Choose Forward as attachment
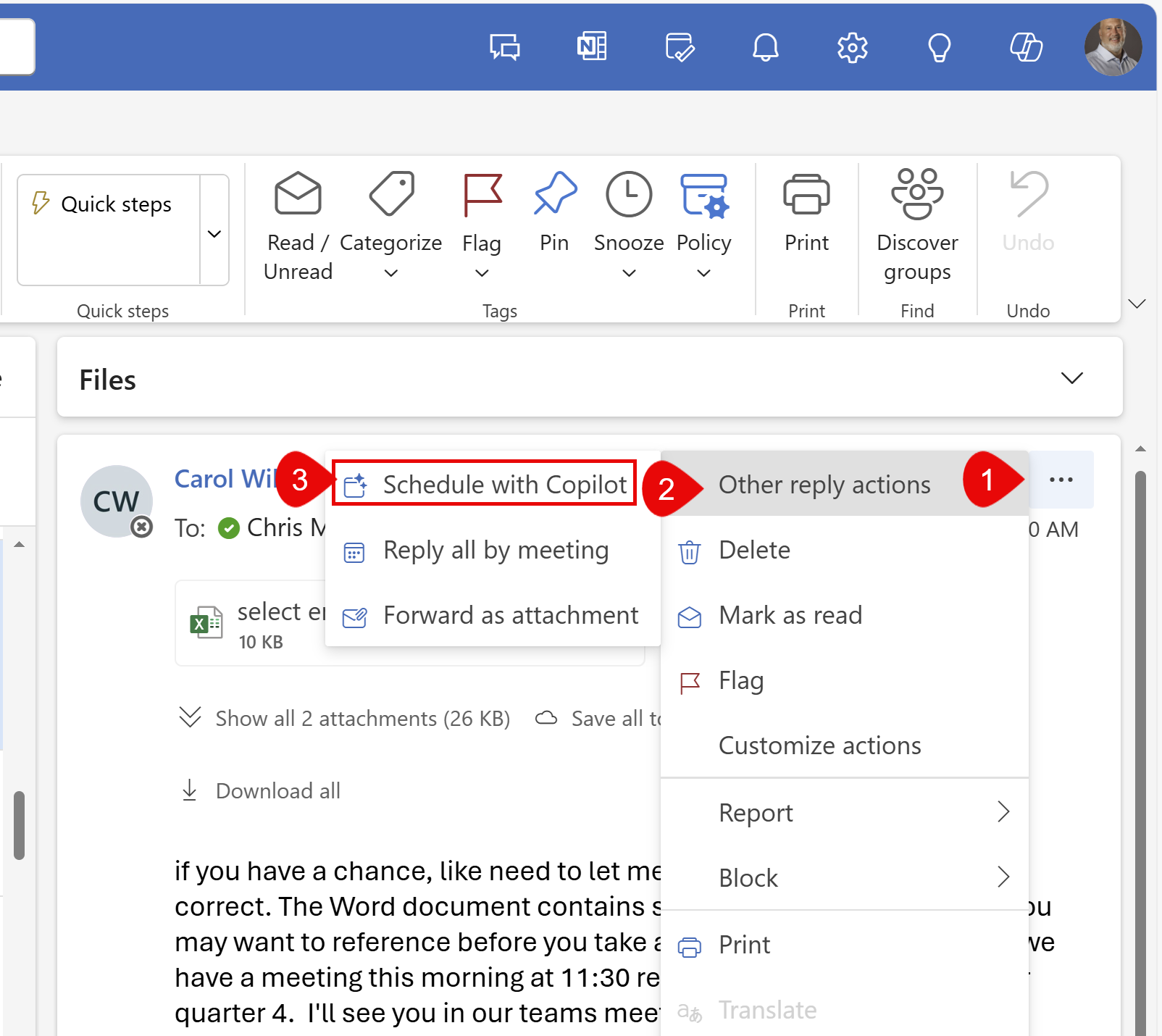 [510, 615]
